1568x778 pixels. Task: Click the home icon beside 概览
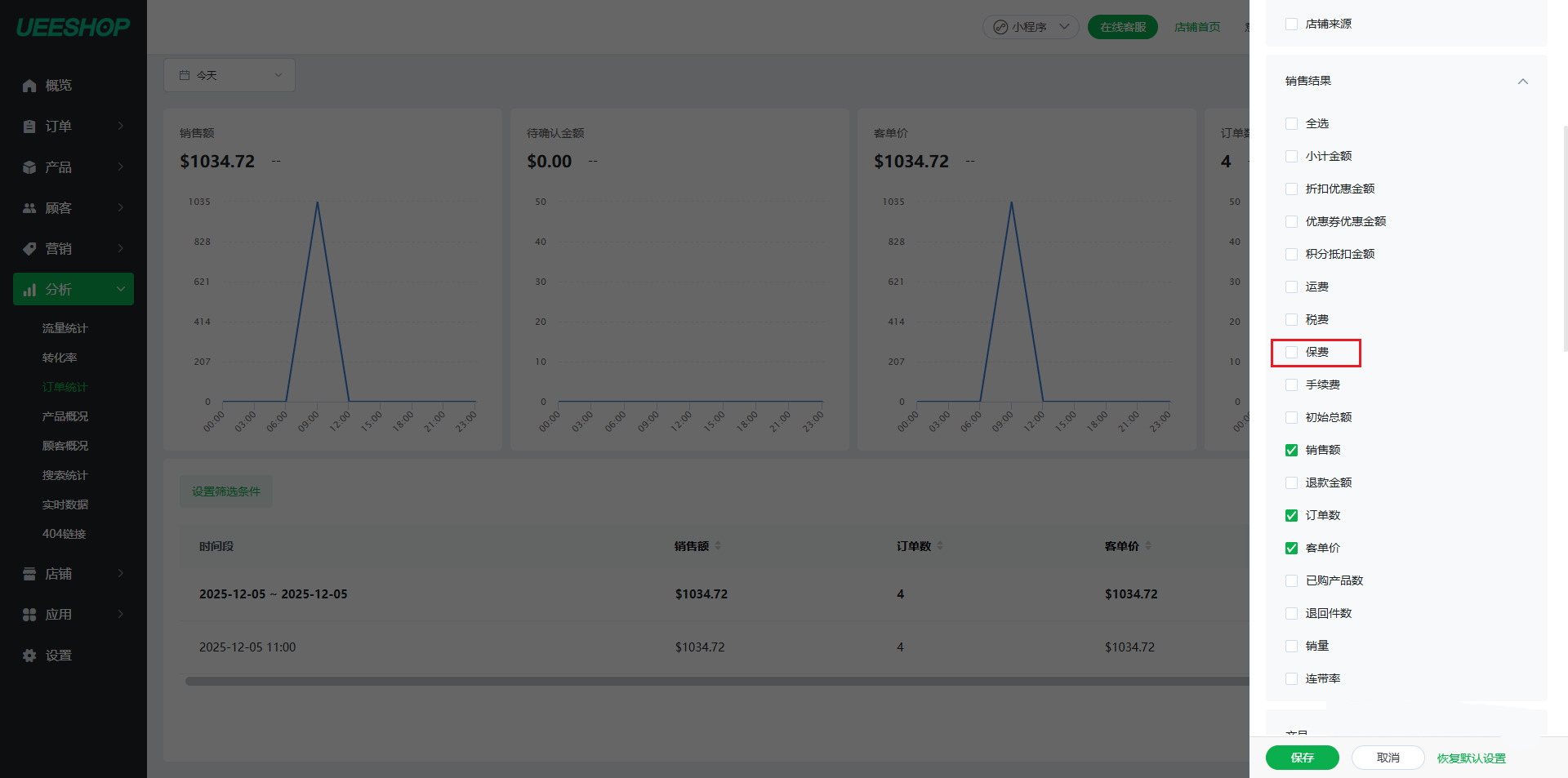29,86
